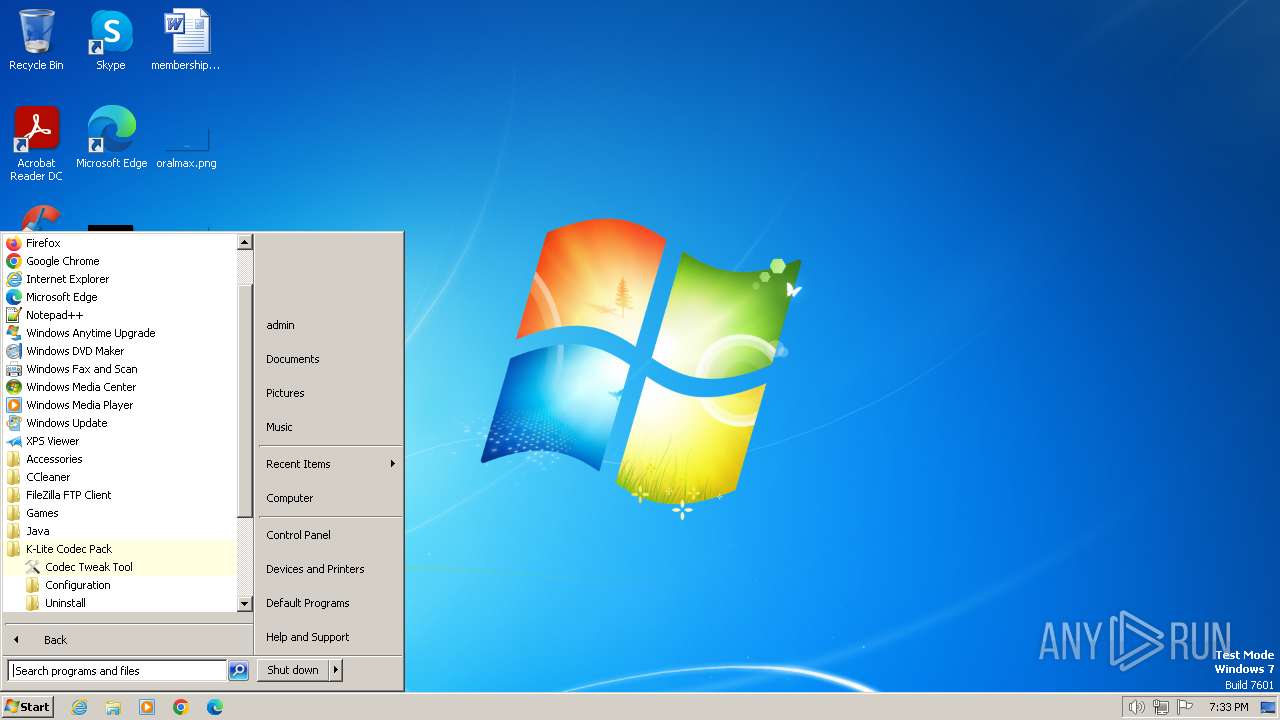This screenshot has height=720, width=1280.
Task: Click Google Chrome icon in Start menu
Action: pyautogui.click(x=14, y=261)
